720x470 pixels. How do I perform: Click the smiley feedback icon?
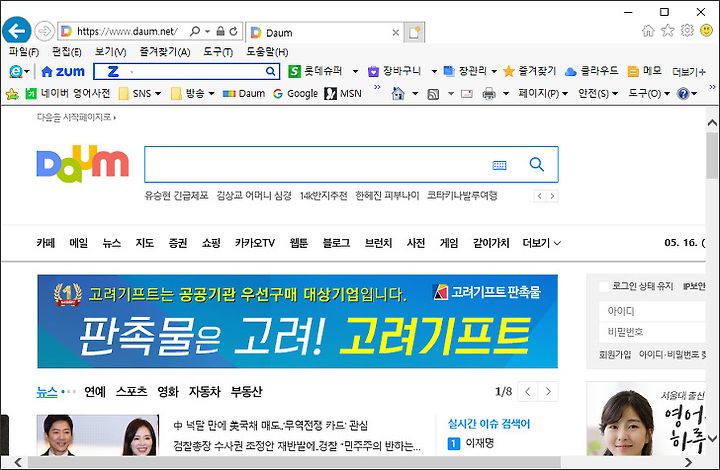pos(706,31)
